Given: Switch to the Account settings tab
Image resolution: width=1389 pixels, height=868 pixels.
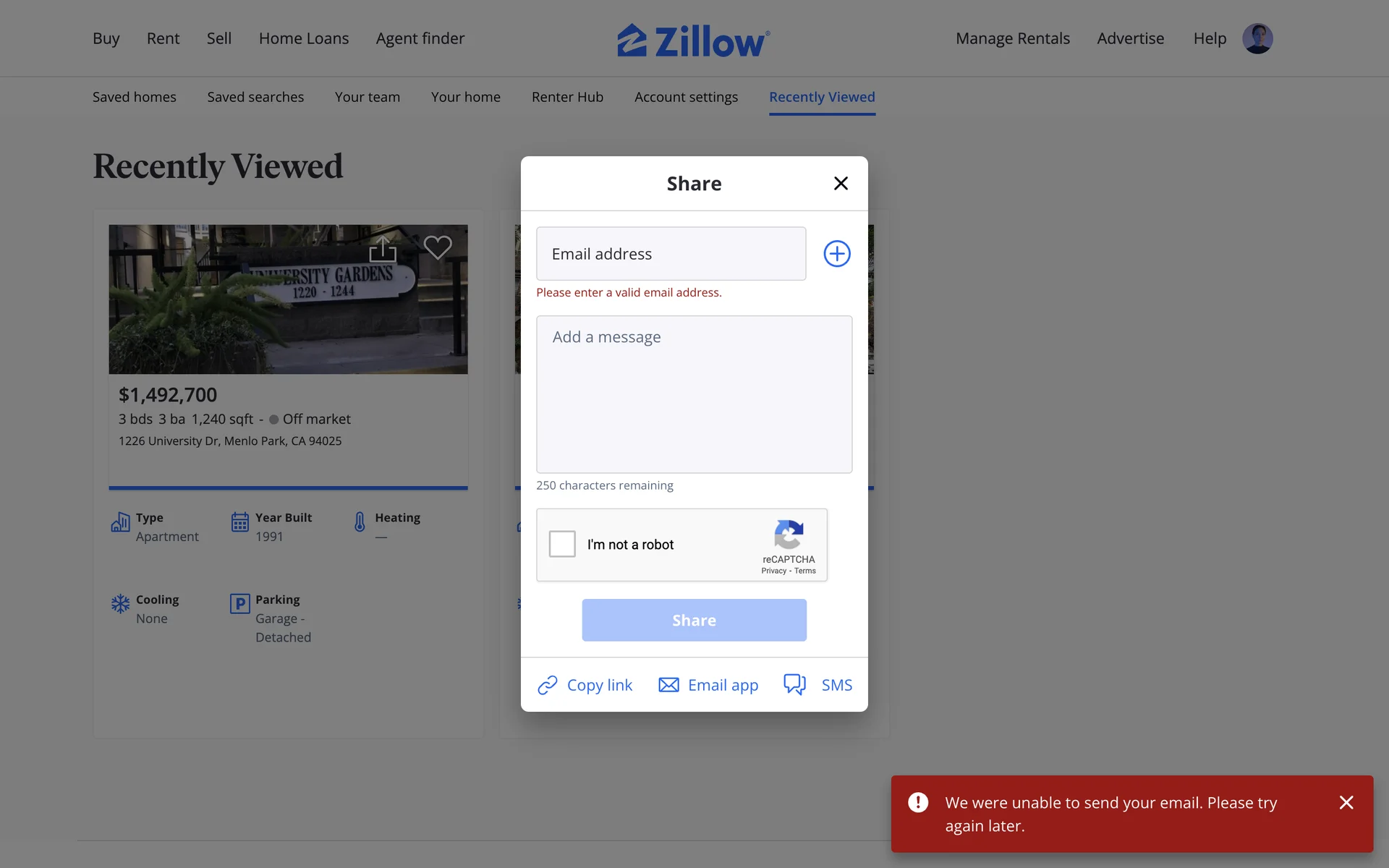Looking at the screenshot, I should coord(686,97).
